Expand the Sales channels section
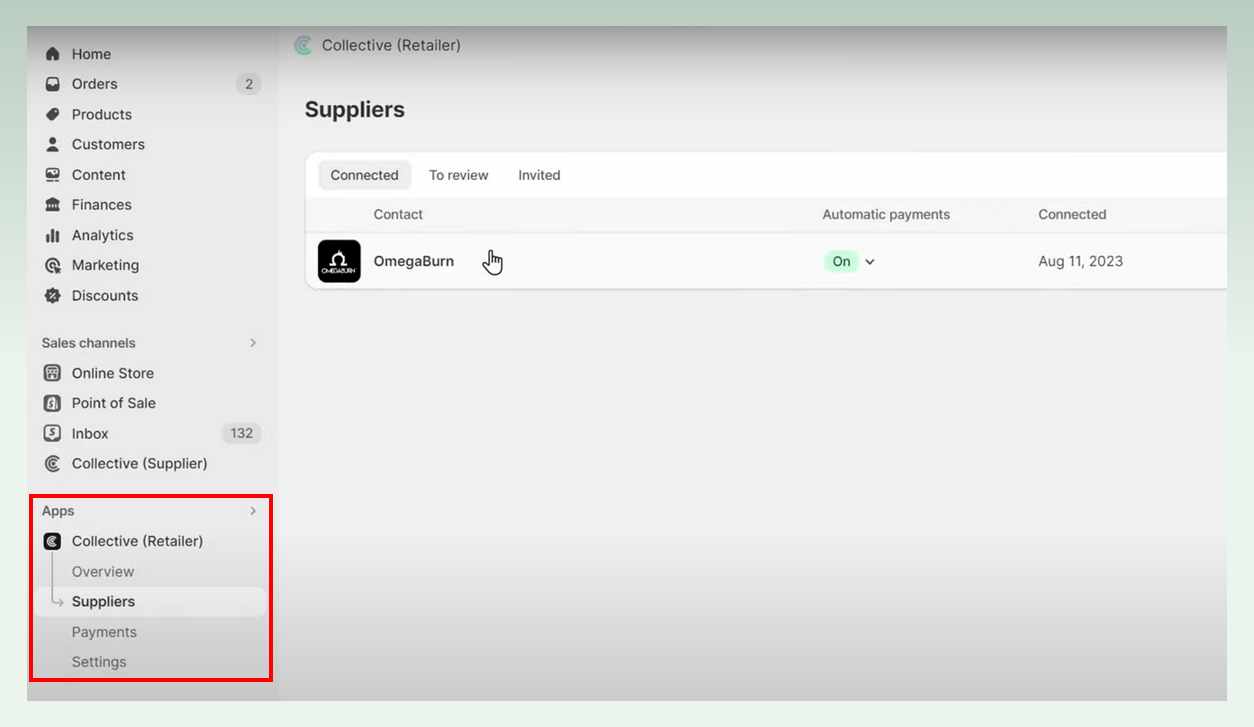Image resolution: width=1254 pixels, height=727 pixels. pyautogui.click(x=253, y=343)
